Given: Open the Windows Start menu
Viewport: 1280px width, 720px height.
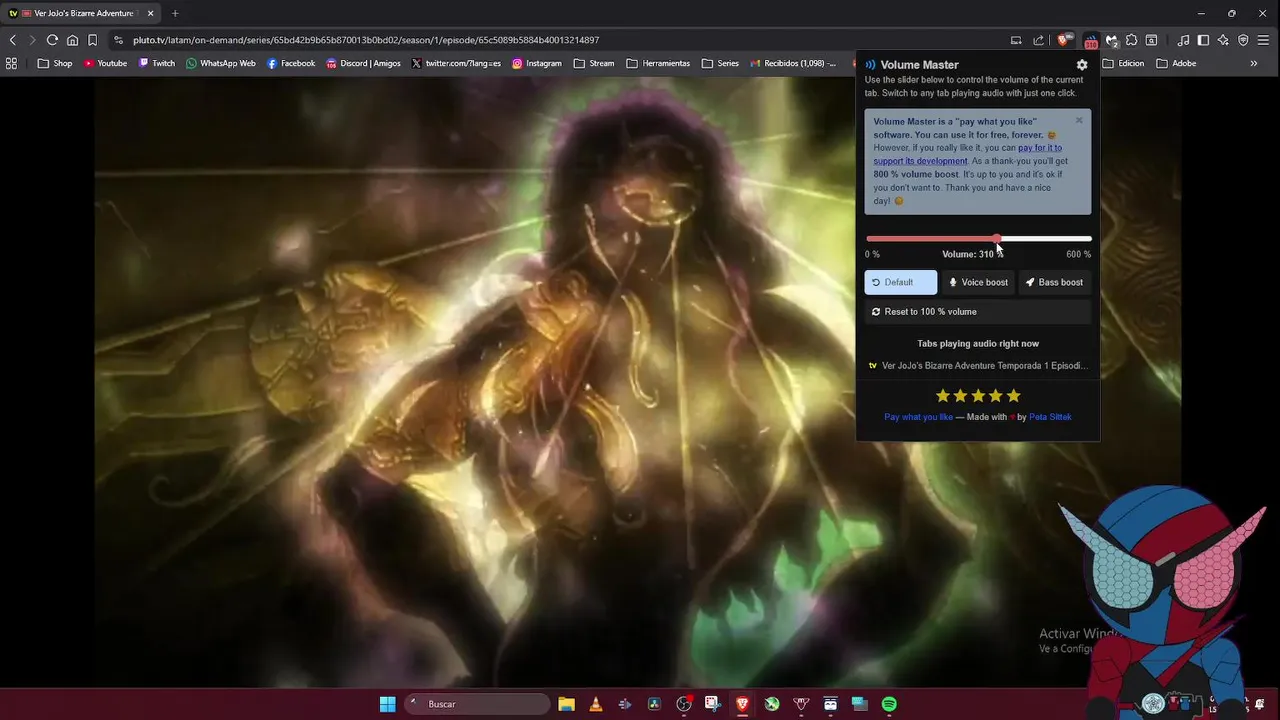Looking at the screenshot, I should click(387, 704).
